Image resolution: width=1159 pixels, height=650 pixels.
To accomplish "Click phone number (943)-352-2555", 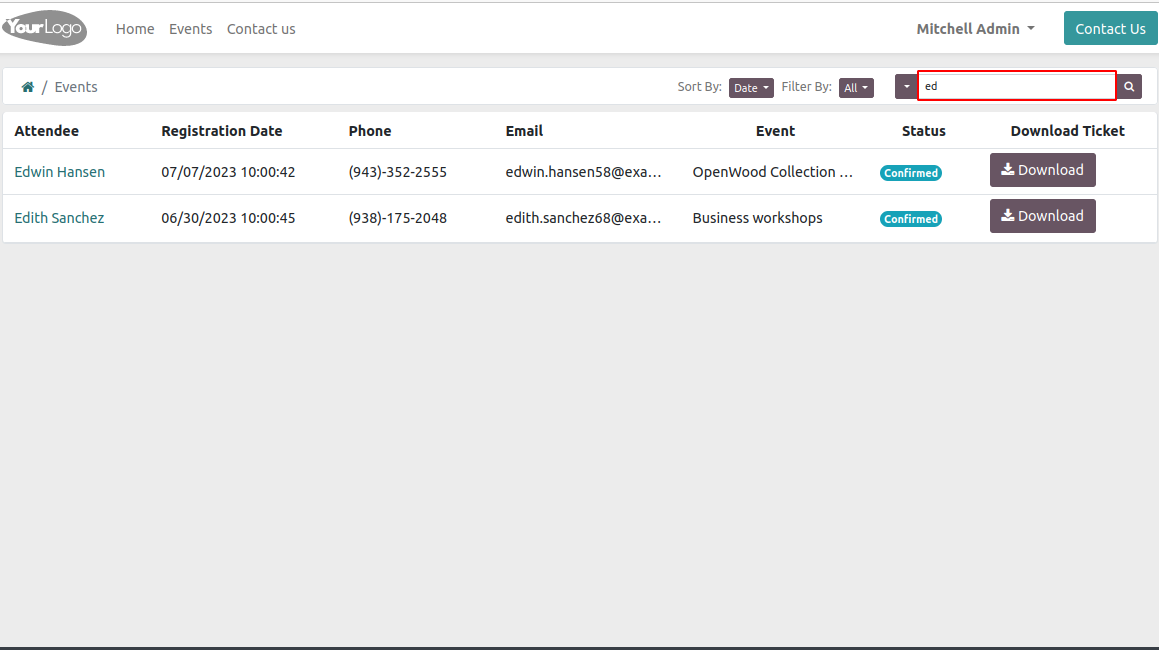I will coord(398,172).
